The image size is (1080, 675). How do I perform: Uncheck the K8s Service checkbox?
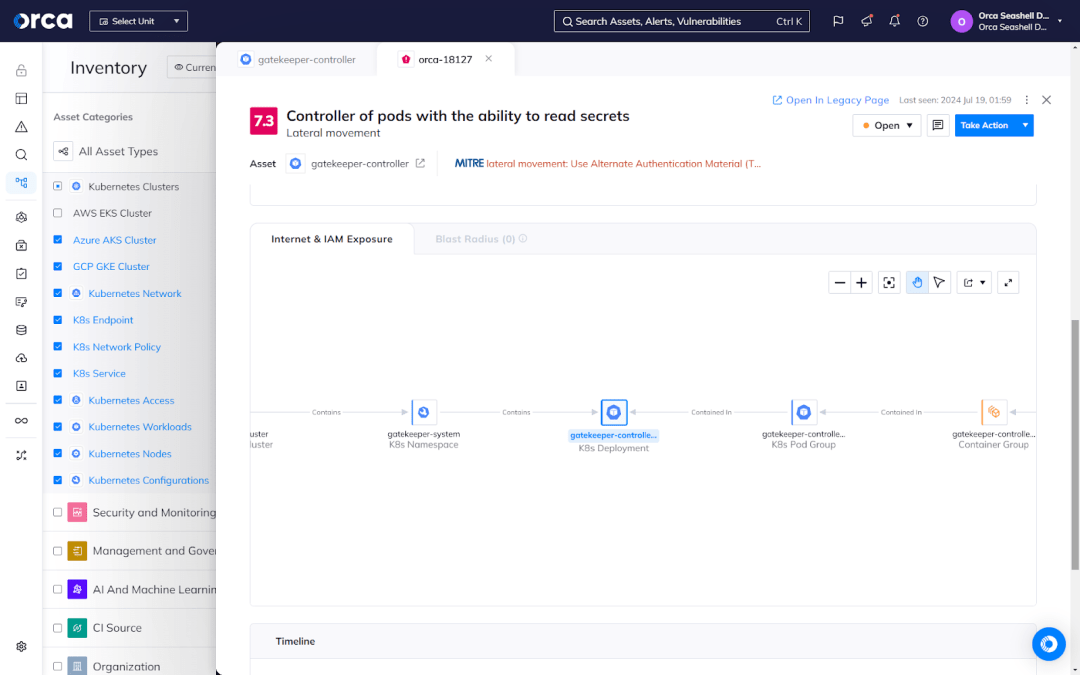coord(58,373)
